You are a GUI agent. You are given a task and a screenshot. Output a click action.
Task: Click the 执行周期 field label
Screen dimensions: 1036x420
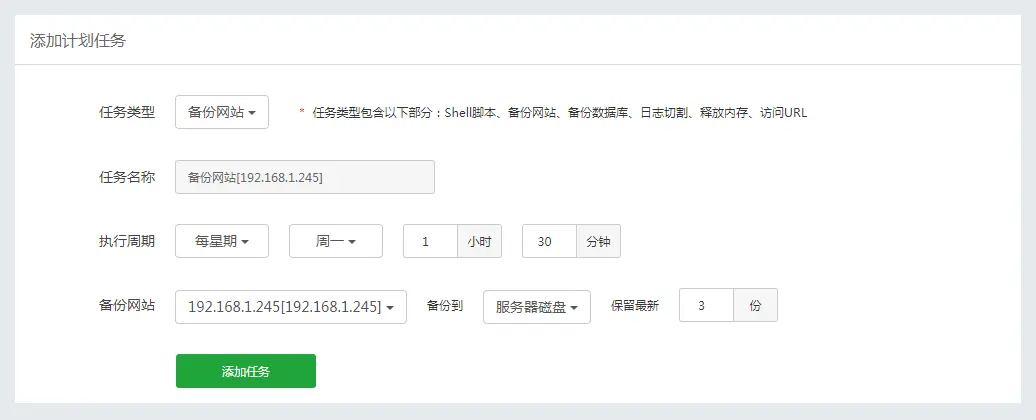click(127, 241)
